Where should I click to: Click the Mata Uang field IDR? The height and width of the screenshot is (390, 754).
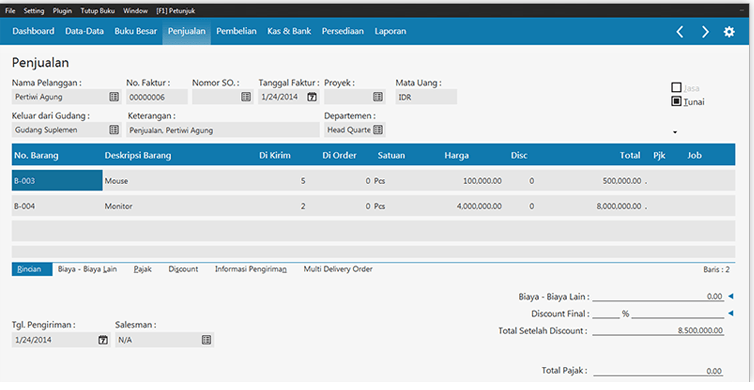pyautogui.click(x=426, y=97)
